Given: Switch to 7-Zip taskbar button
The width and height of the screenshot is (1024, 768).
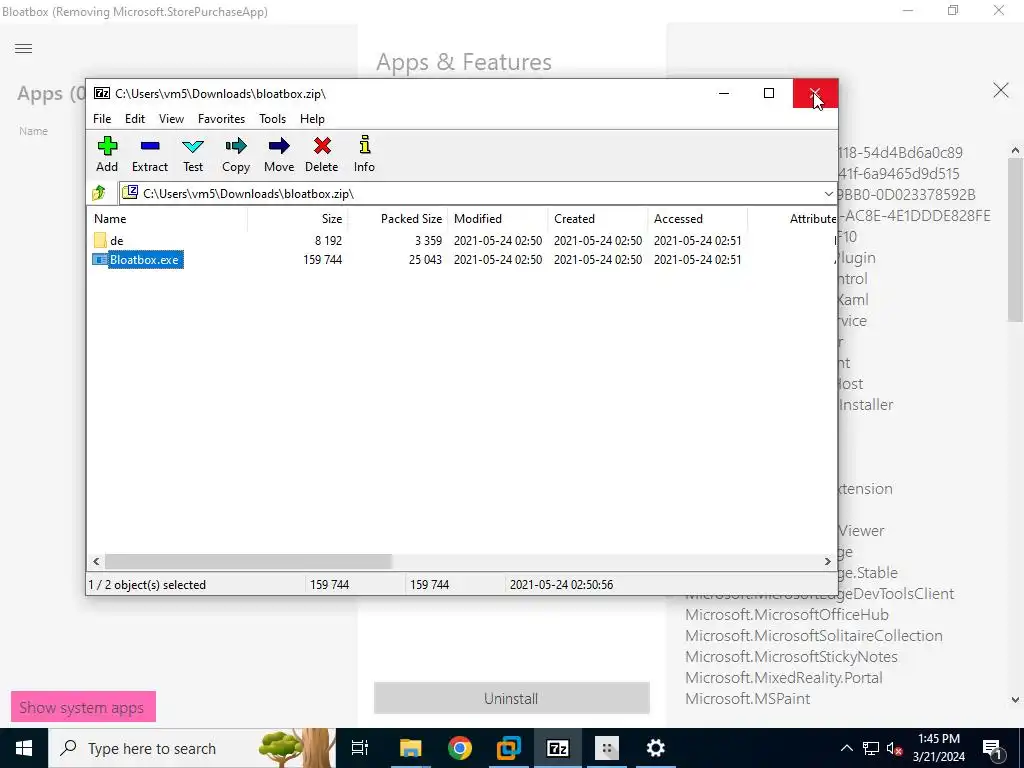Looking at the screenshot, I should coord(558,748).
